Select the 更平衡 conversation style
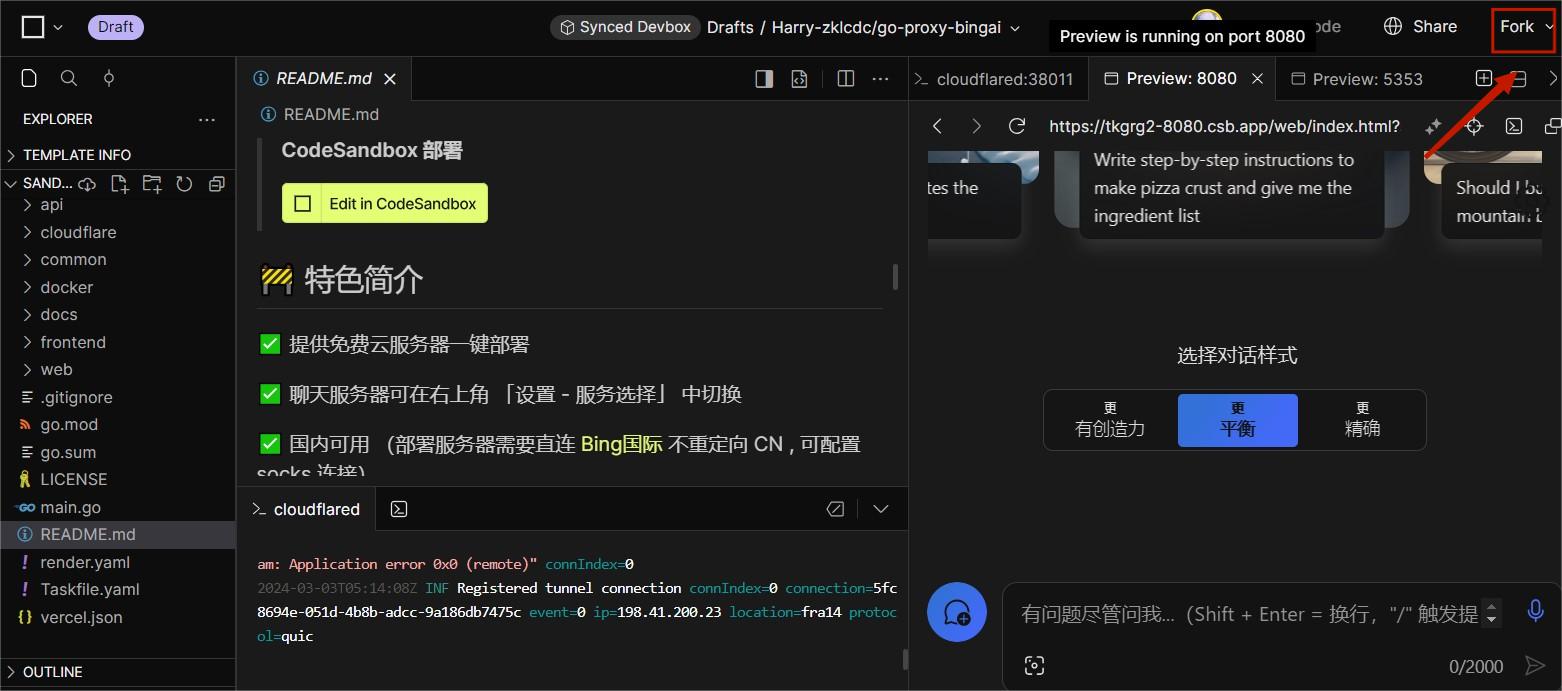 (x=1238, y=420)
